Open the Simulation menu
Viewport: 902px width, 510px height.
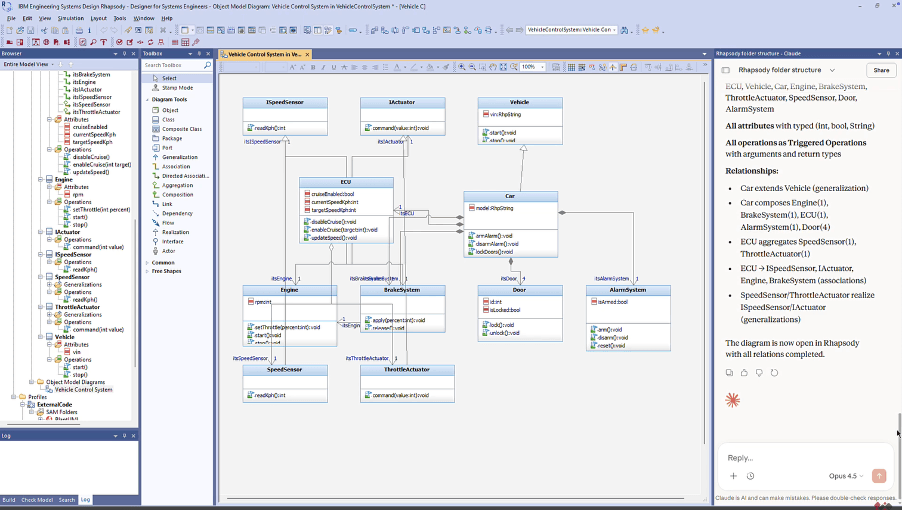pyautogui.click(x=71, y=18)
